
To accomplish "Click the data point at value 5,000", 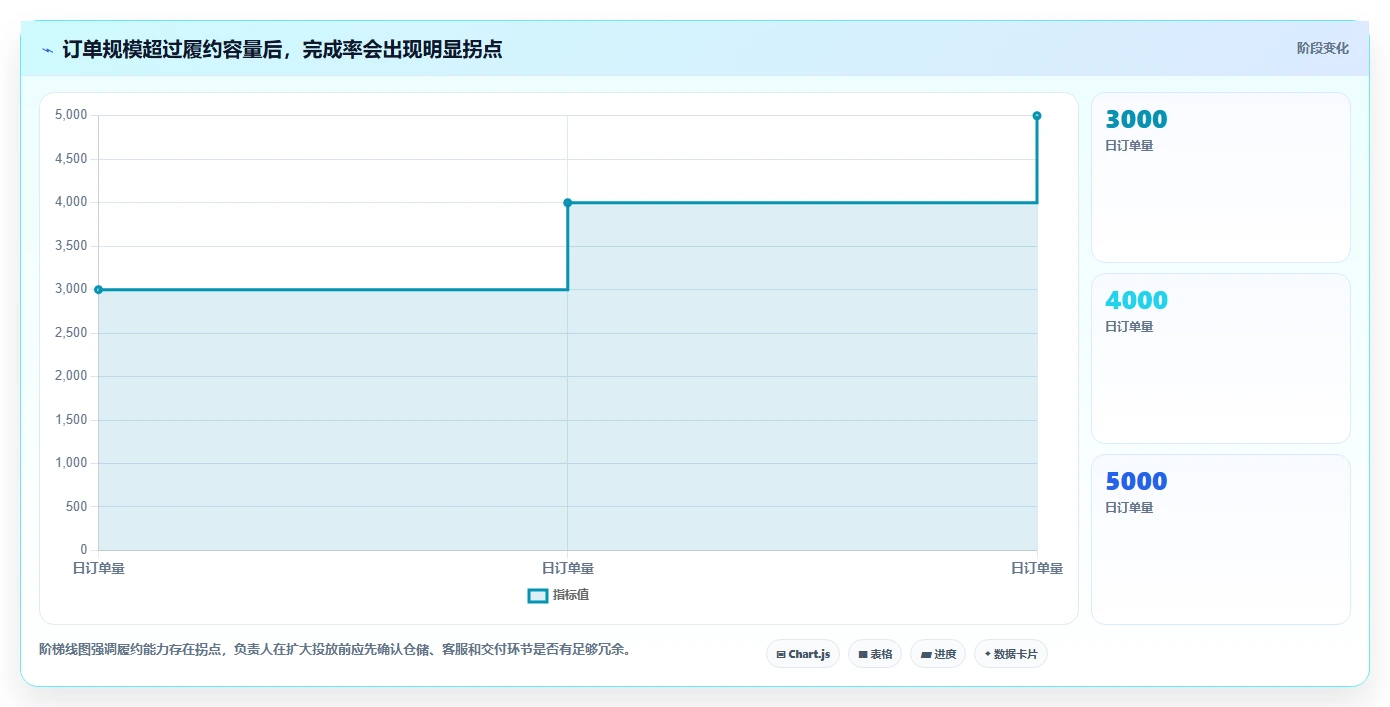I will click(x=1037, y=116).
